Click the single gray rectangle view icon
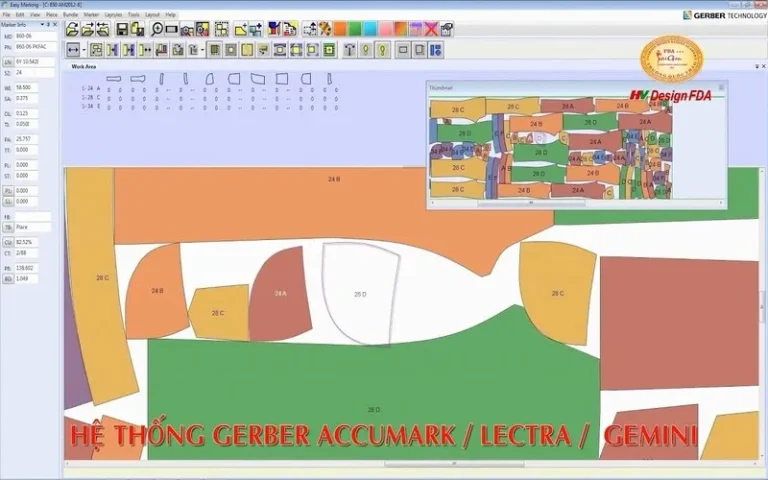Image resolution: width=768 pixels, height=480 pixels. [x=403, y=50]
